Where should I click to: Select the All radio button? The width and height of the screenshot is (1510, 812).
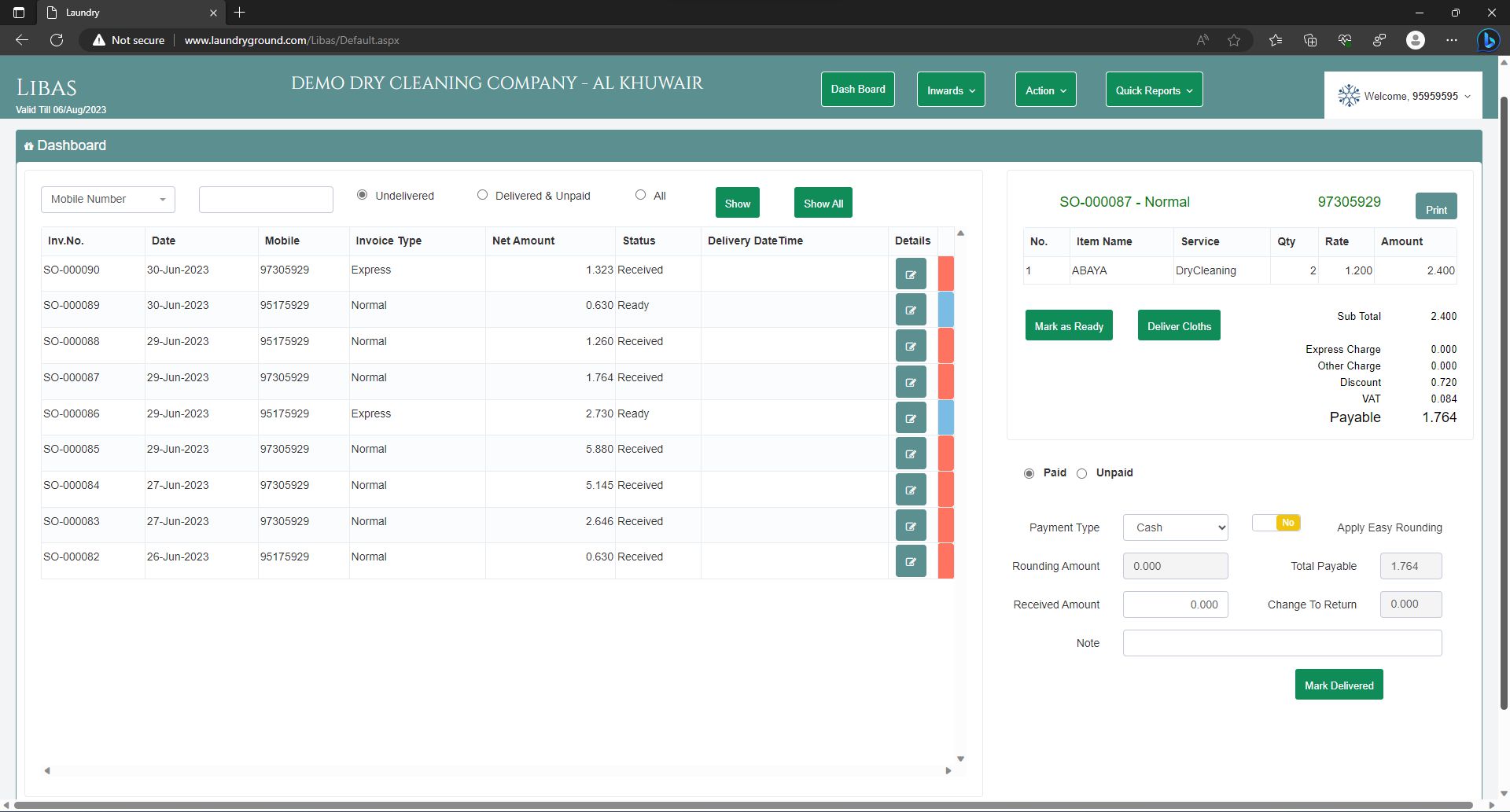(640, 195)
